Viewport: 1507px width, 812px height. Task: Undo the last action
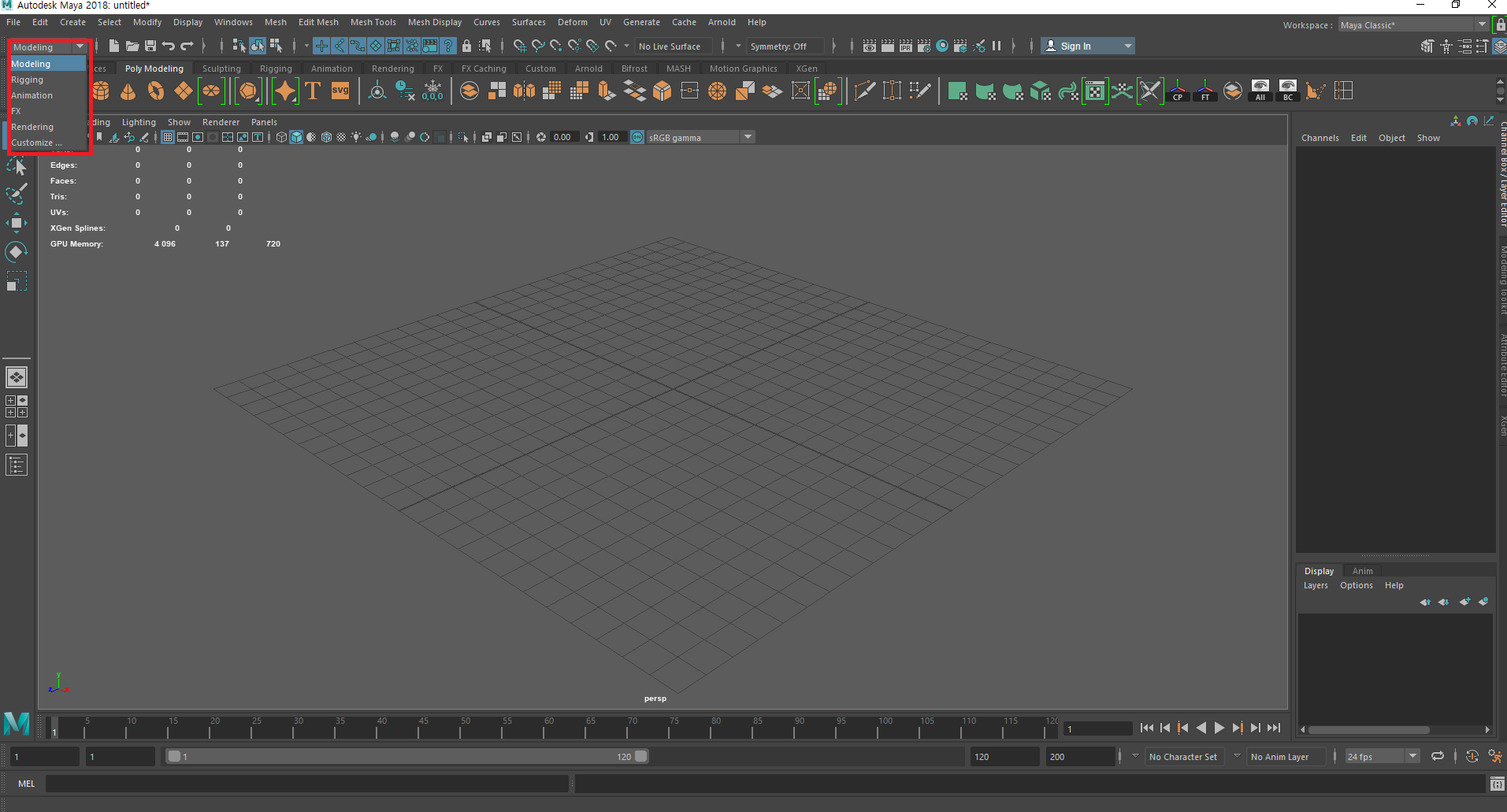pyautogui.click(x=169, y=46)
